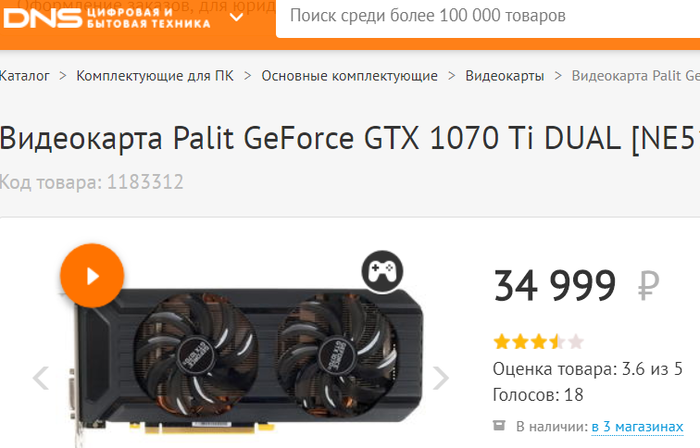Click the product search field

coord(488,17)
